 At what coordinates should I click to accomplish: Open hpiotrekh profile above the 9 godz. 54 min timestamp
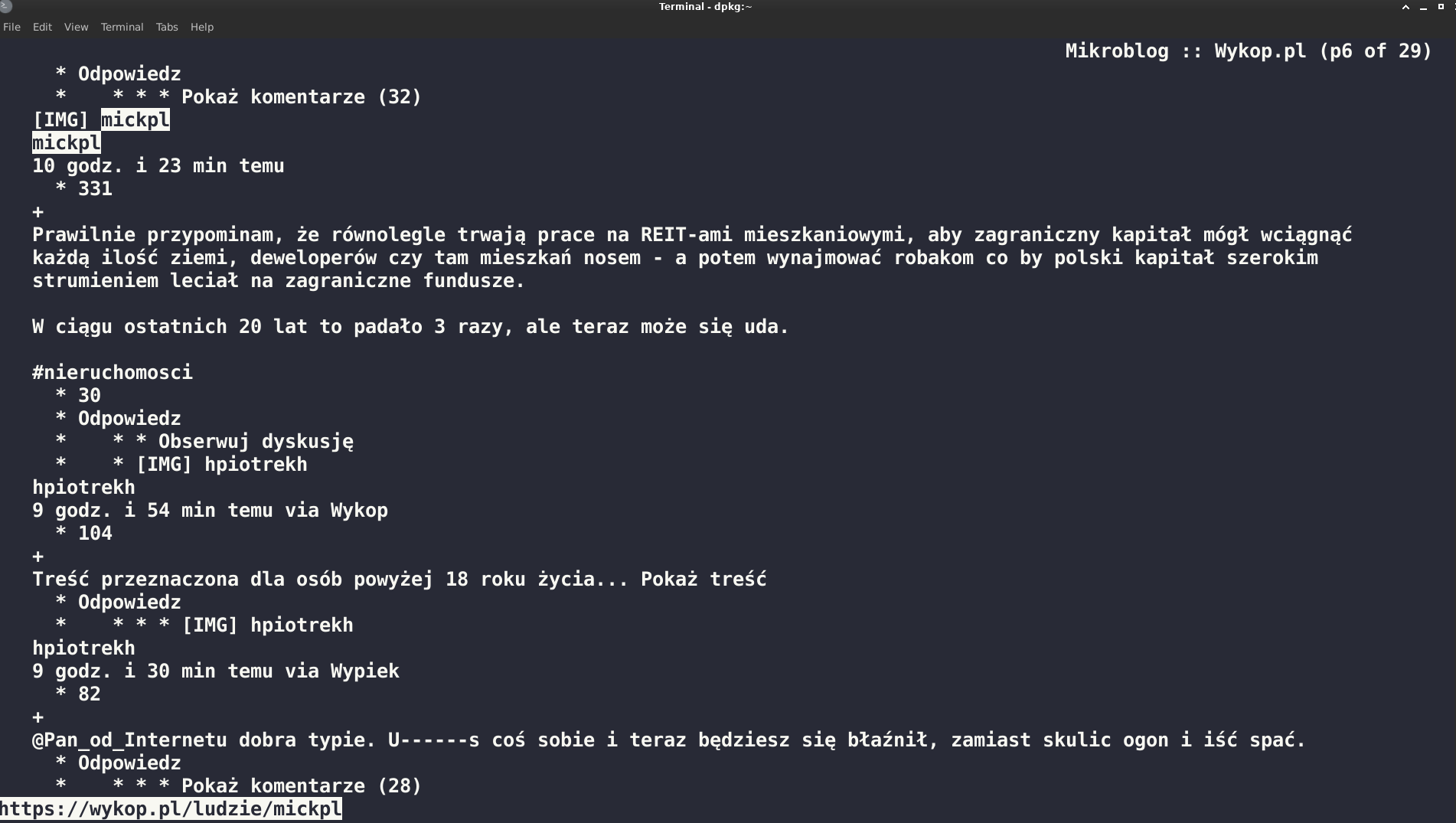click(x=83, y=488)
